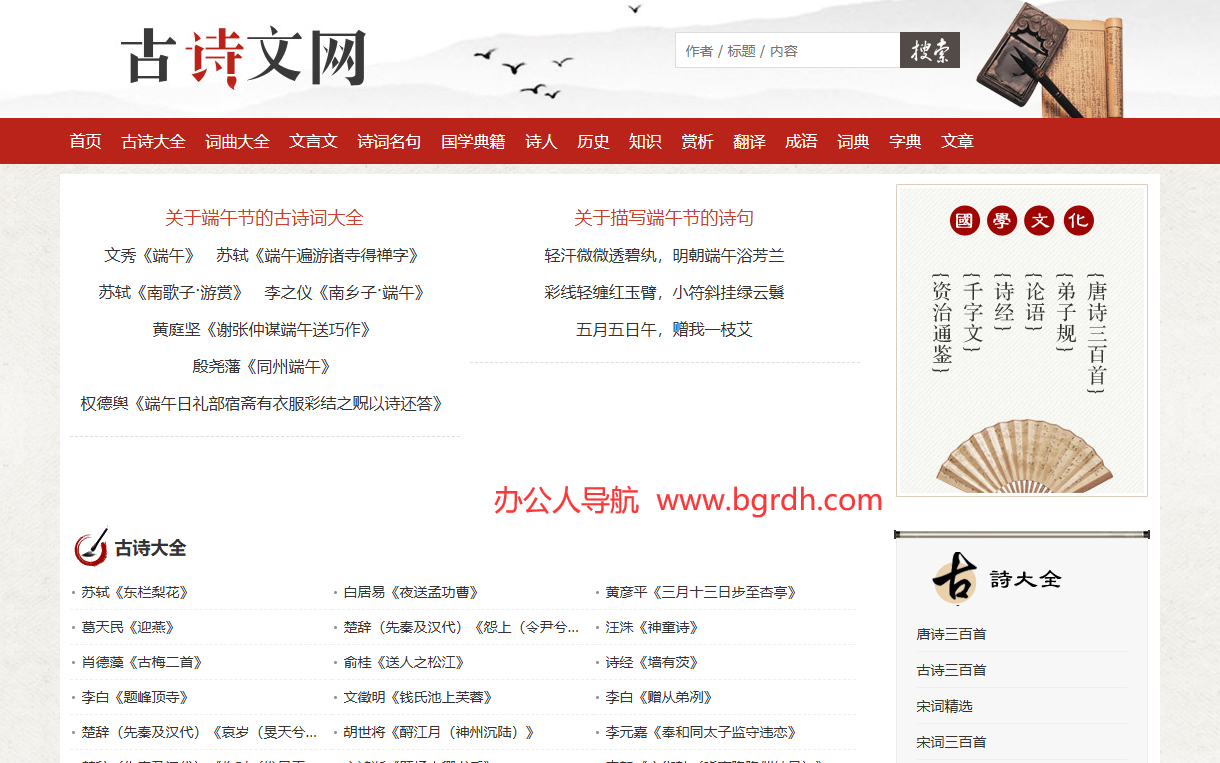This screenshot has width=1220, height=763.
Task: Click the 古诗文网 site logo
Action: [x=243, y=57]
